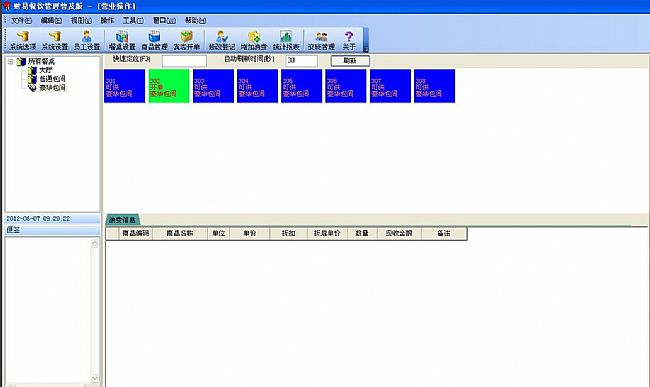Open 餐桌设置 table settings icon

point(122,41)
